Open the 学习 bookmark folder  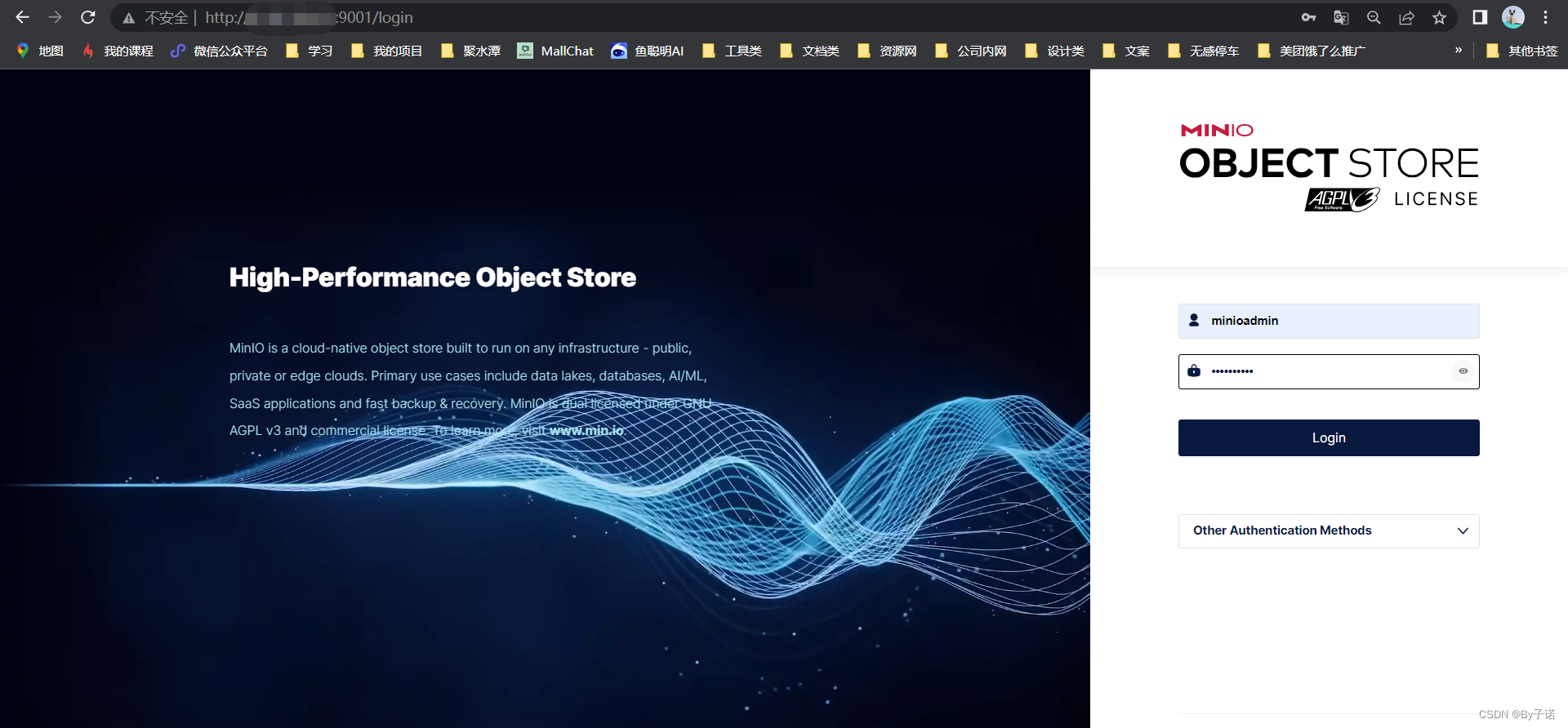pos(309,51)
